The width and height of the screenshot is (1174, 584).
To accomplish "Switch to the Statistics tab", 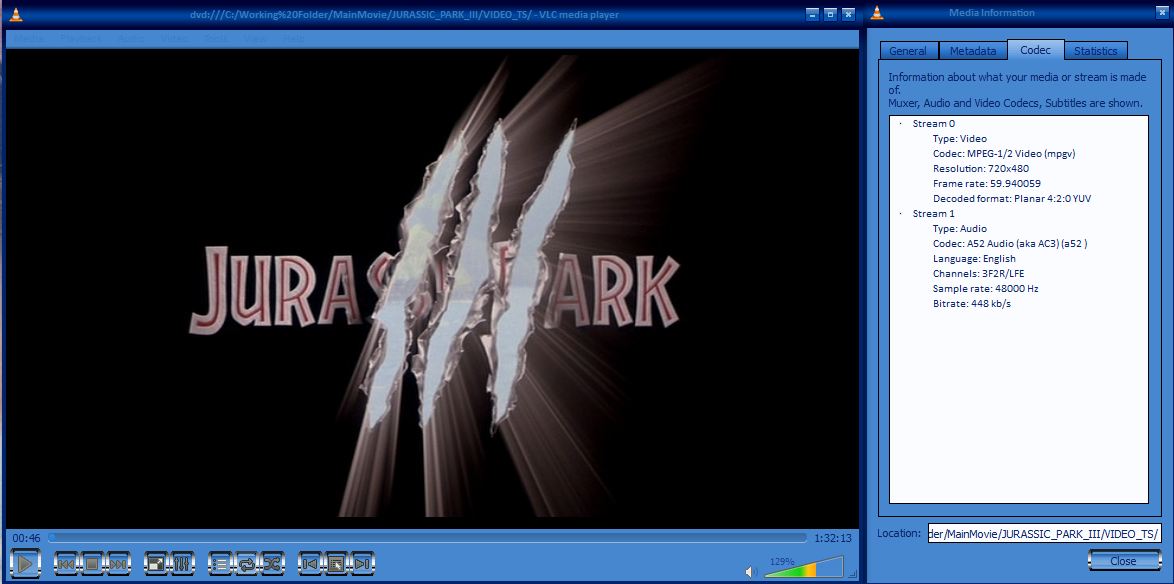I will 1095,51.
